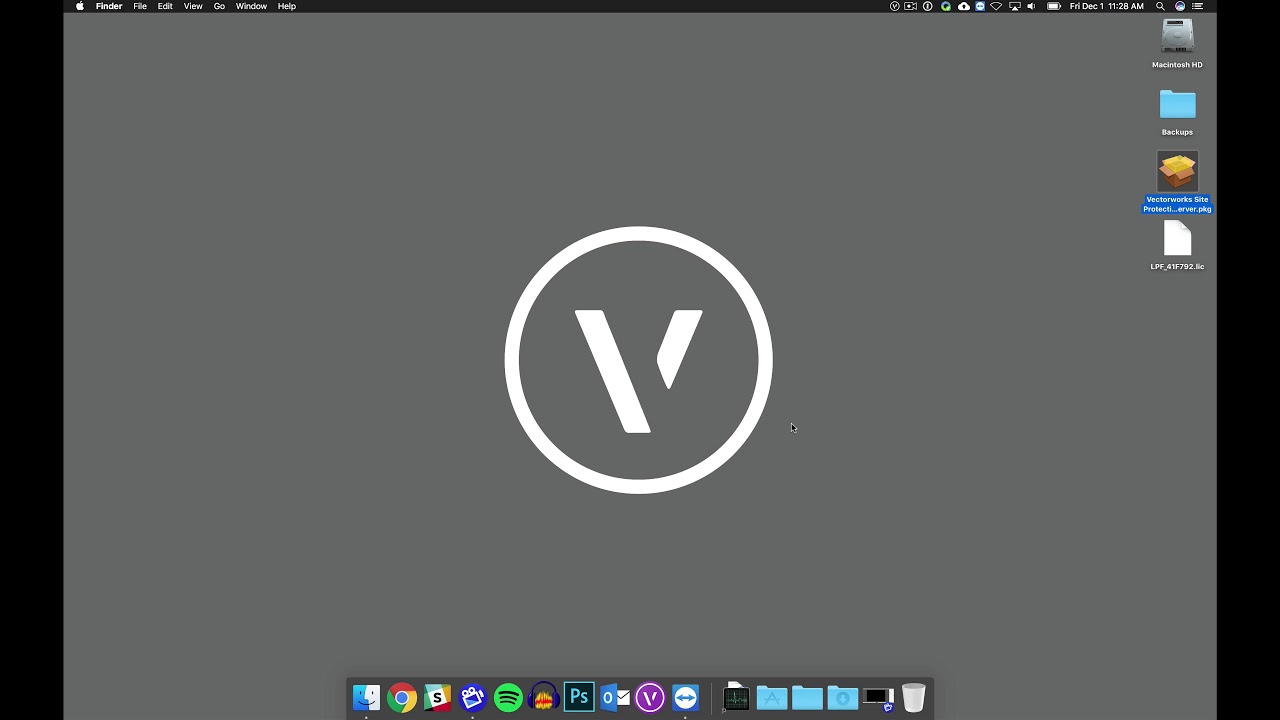1280x720 pixels.
Task: Click the volume icon in the menu bar
Action: [1031, 6]
